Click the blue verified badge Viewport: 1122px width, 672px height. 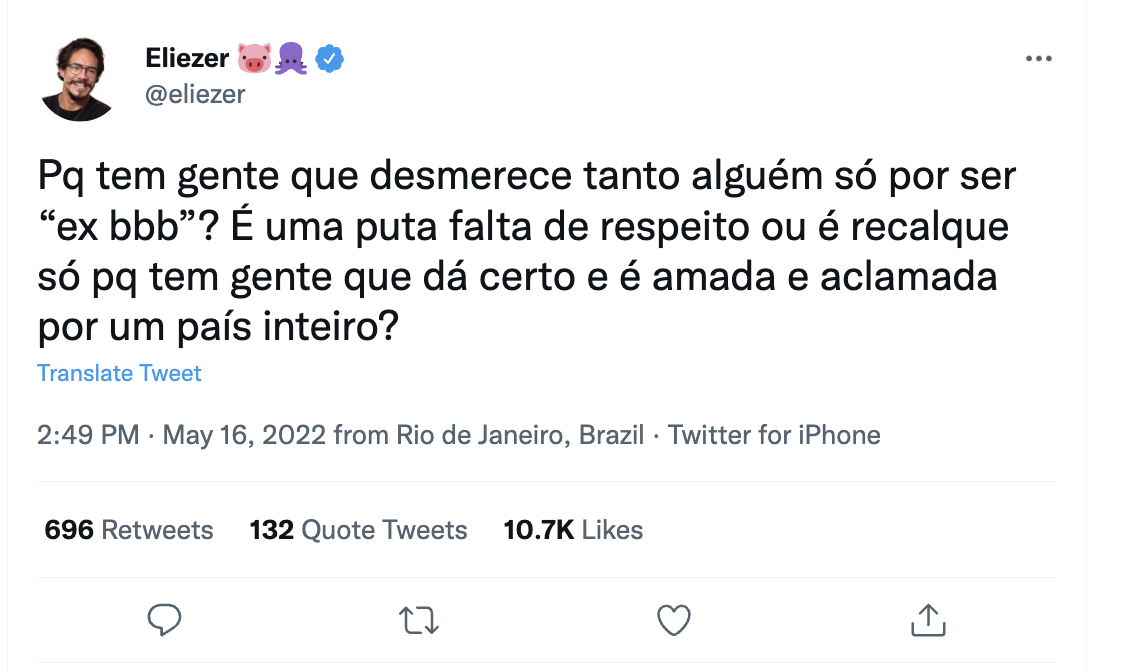tap(330, 60)
